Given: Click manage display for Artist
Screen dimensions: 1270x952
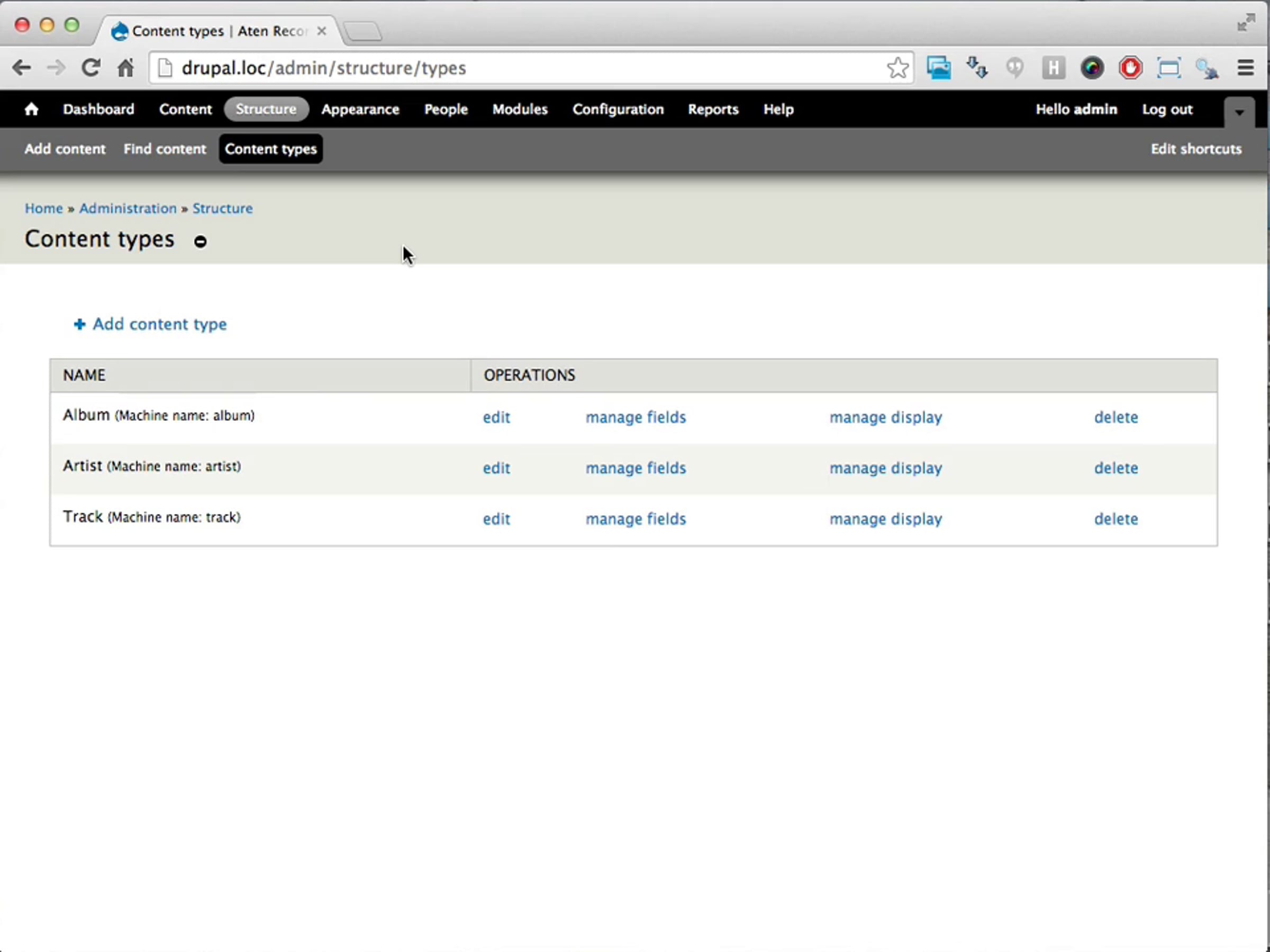Looking at the screenshot, I should click(885, 468).
